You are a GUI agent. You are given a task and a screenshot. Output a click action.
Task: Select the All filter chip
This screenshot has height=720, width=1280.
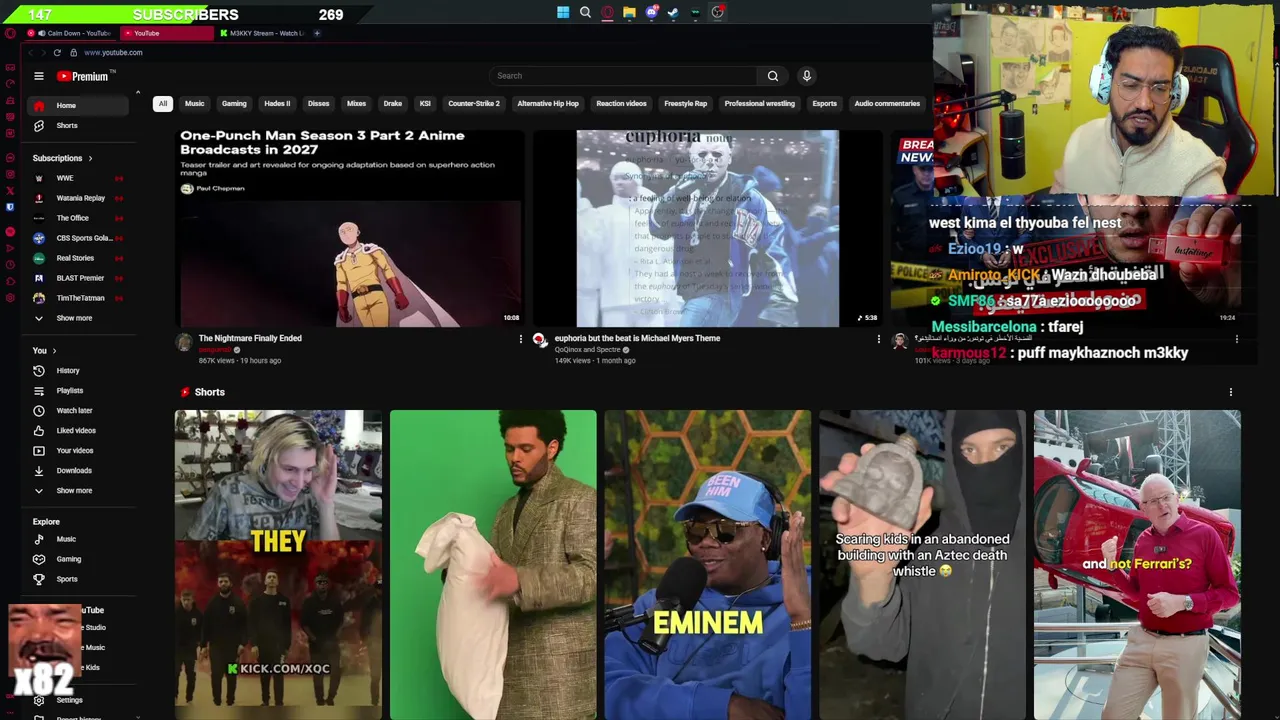[162, 103]
